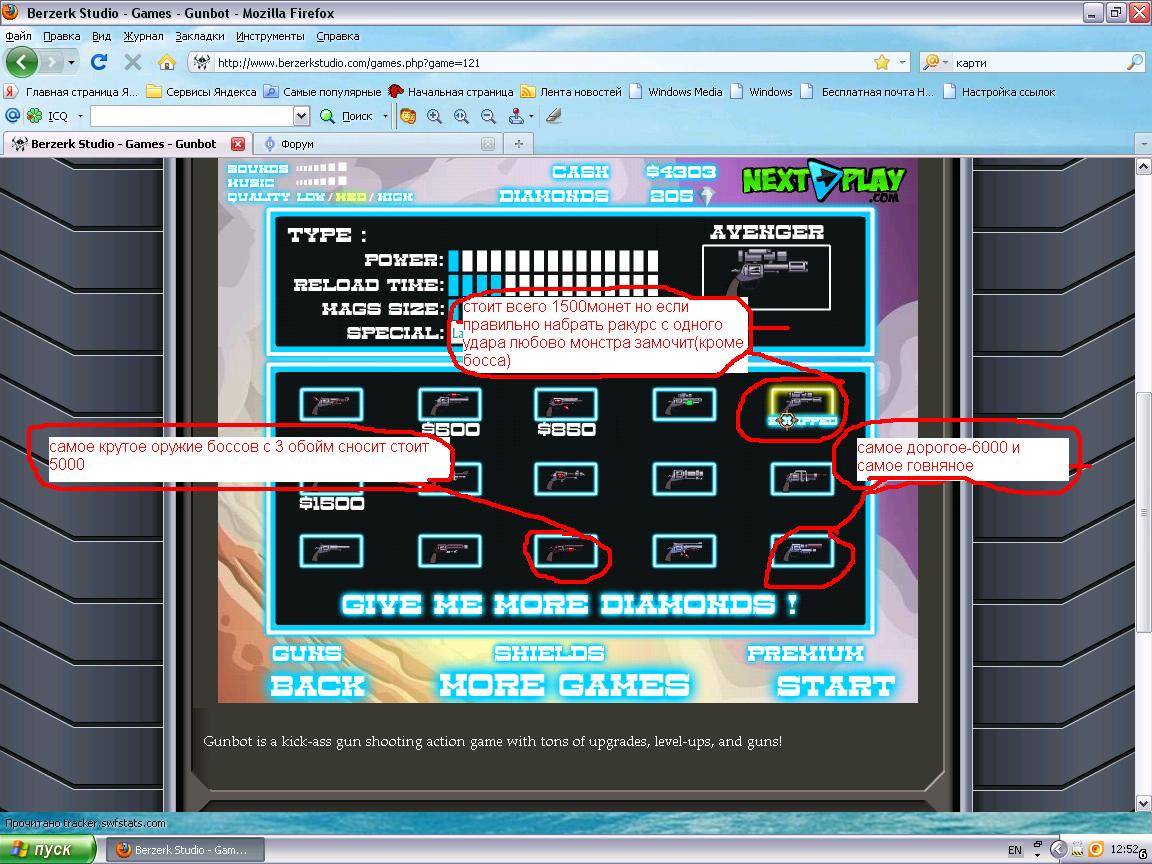Select the first gun in the top row
This screenshot has height=864, width=1152.
pos(331,405)
